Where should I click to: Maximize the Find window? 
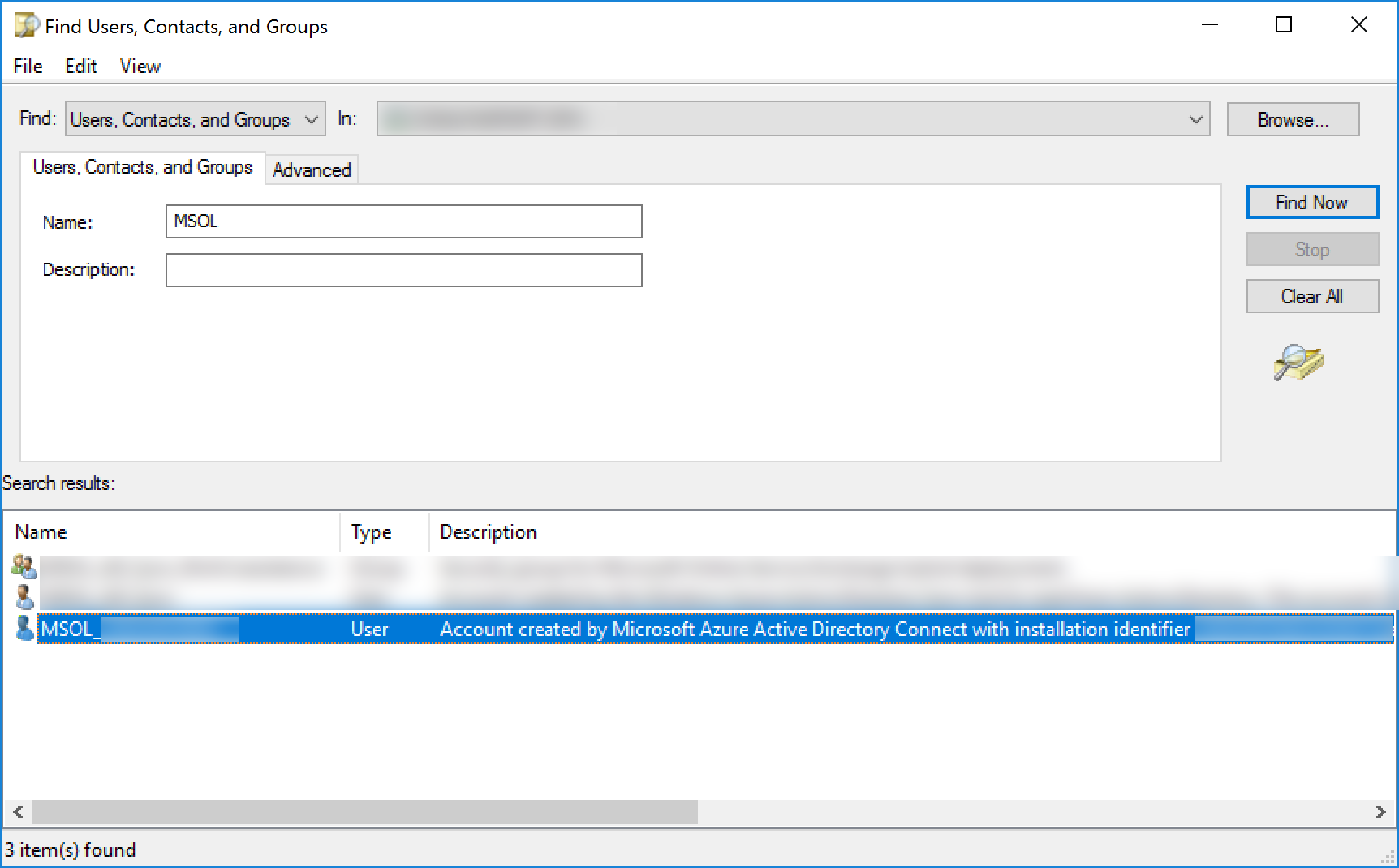(1284, 25)
